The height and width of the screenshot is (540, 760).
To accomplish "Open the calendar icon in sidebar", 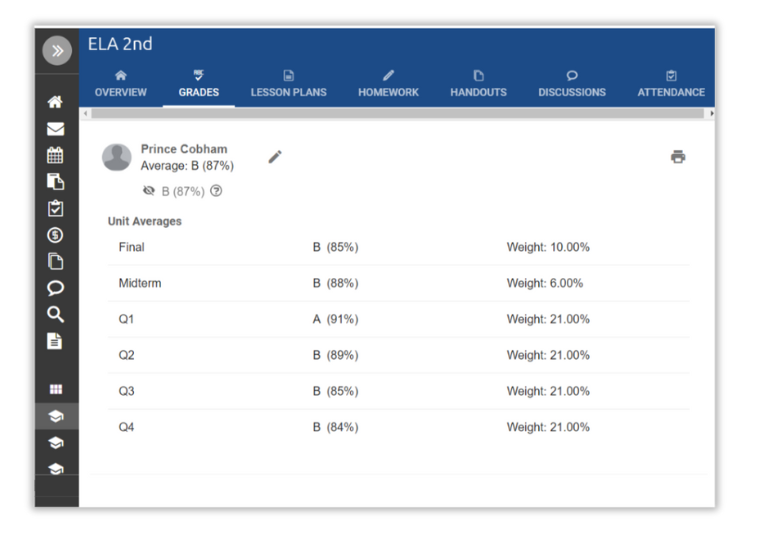I will point(56,155).
